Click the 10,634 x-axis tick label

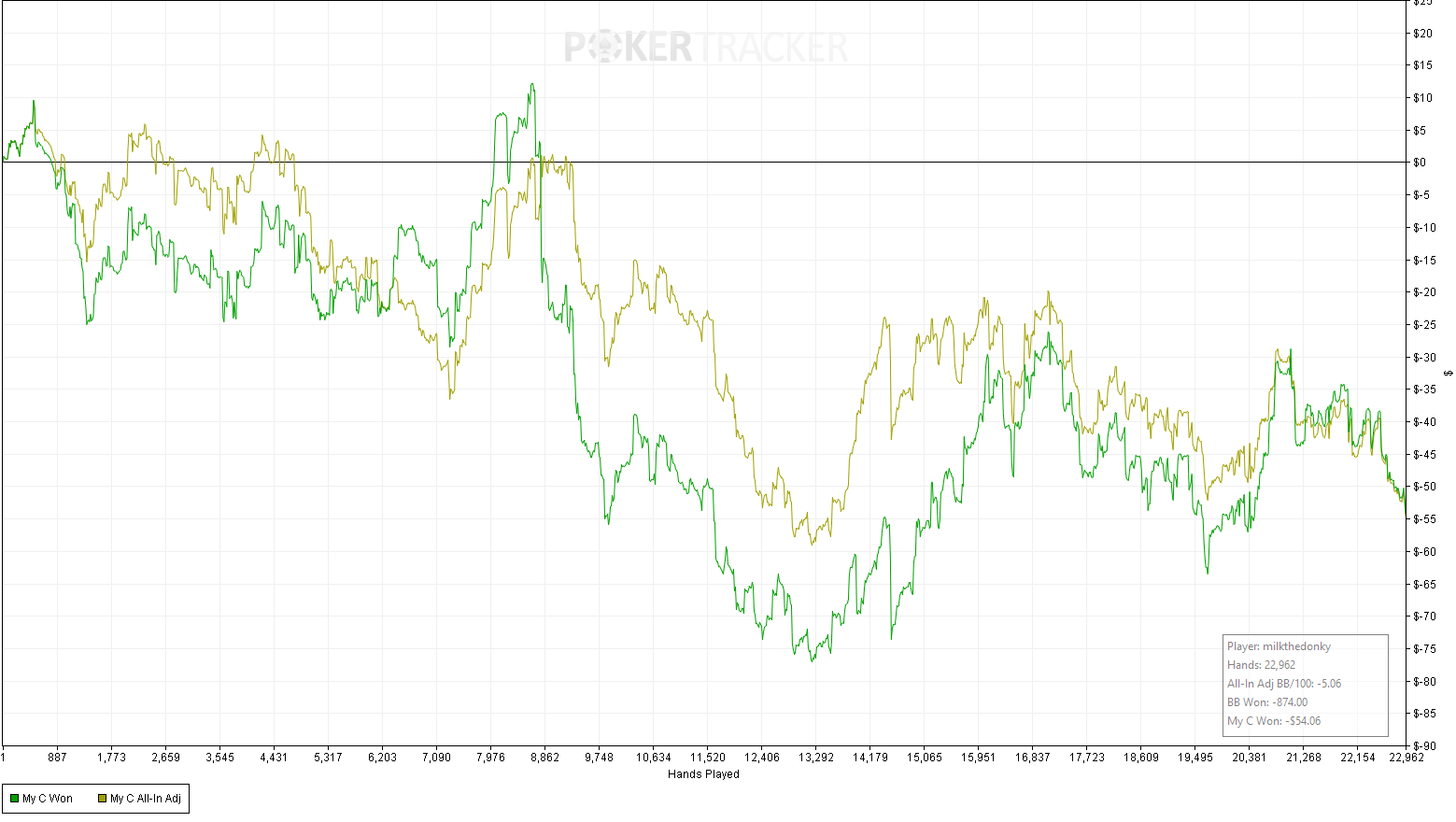pos(654,758)
